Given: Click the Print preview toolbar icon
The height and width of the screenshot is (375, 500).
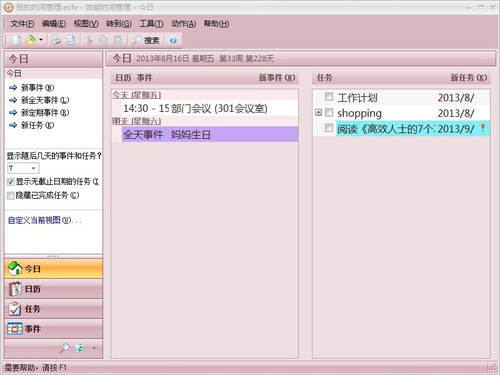Looking at the screenshot, I should click(x=71, y=40).
